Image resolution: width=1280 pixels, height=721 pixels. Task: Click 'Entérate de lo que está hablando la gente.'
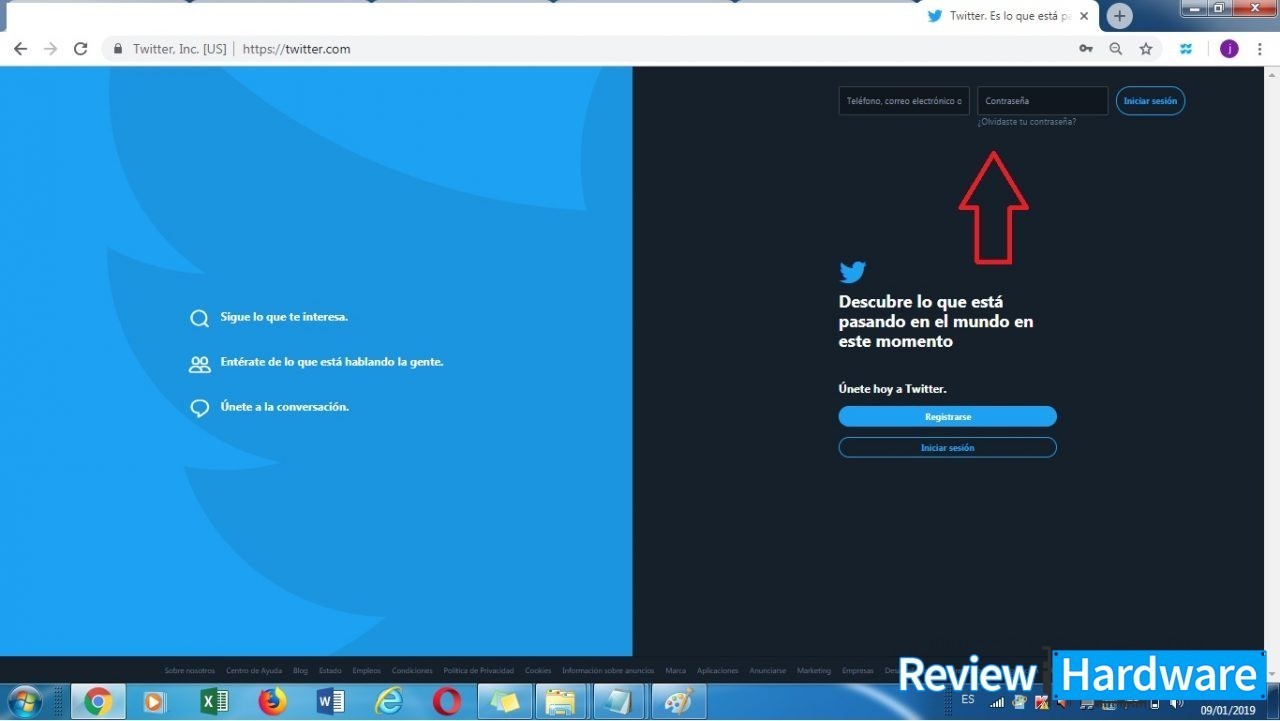[x=332, y=362]
